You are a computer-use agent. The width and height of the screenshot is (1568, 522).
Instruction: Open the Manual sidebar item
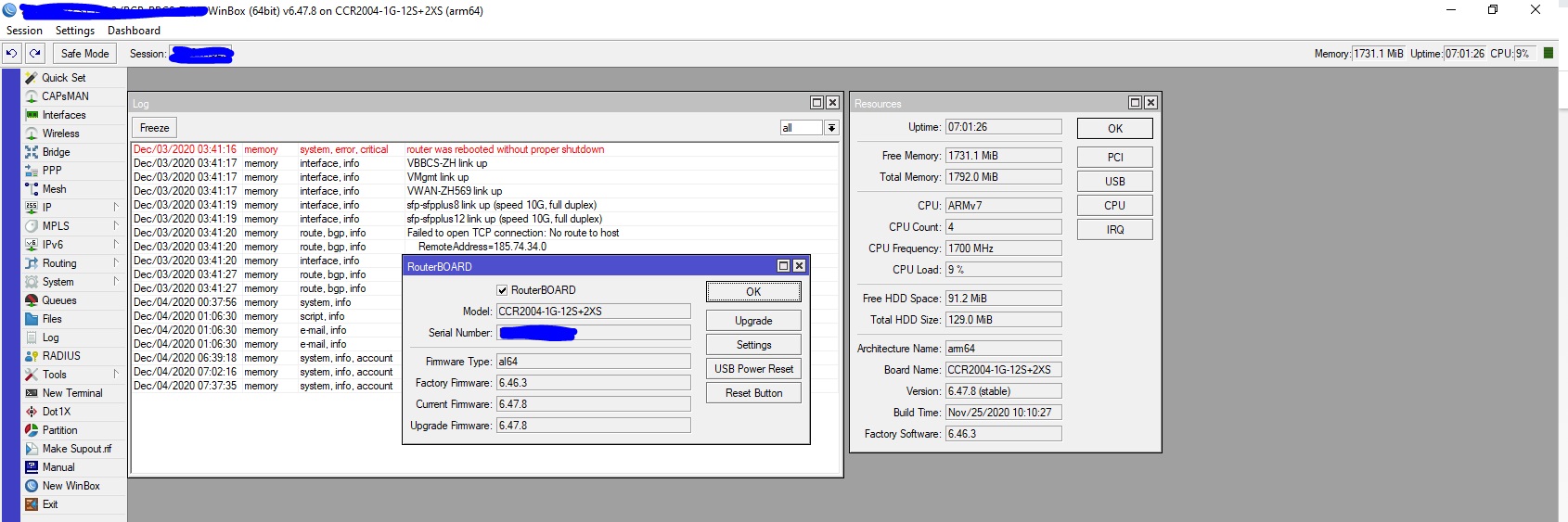[x=58, y=467]
